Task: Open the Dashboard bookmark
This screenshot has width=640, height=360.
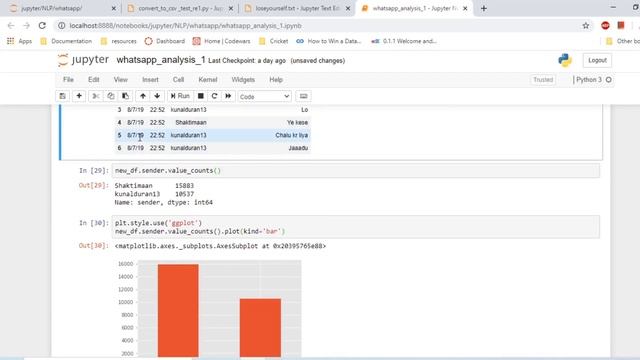Action: (x=165, y=41)
